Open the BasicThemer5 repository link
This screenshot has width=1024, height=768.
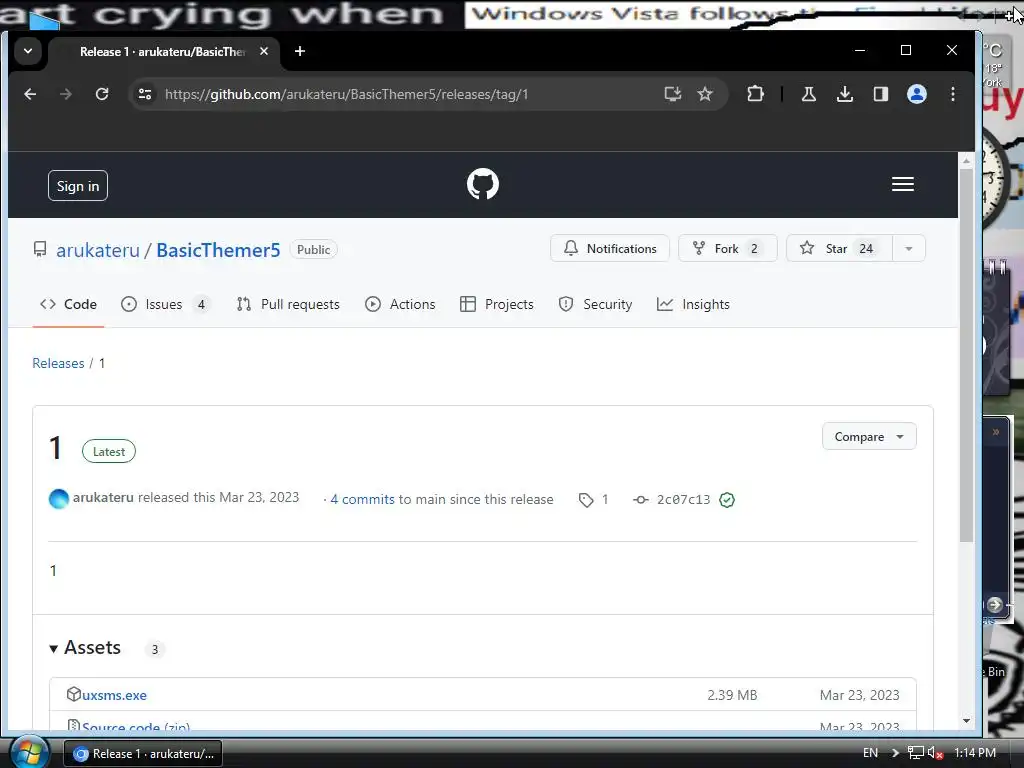(218, 250)
